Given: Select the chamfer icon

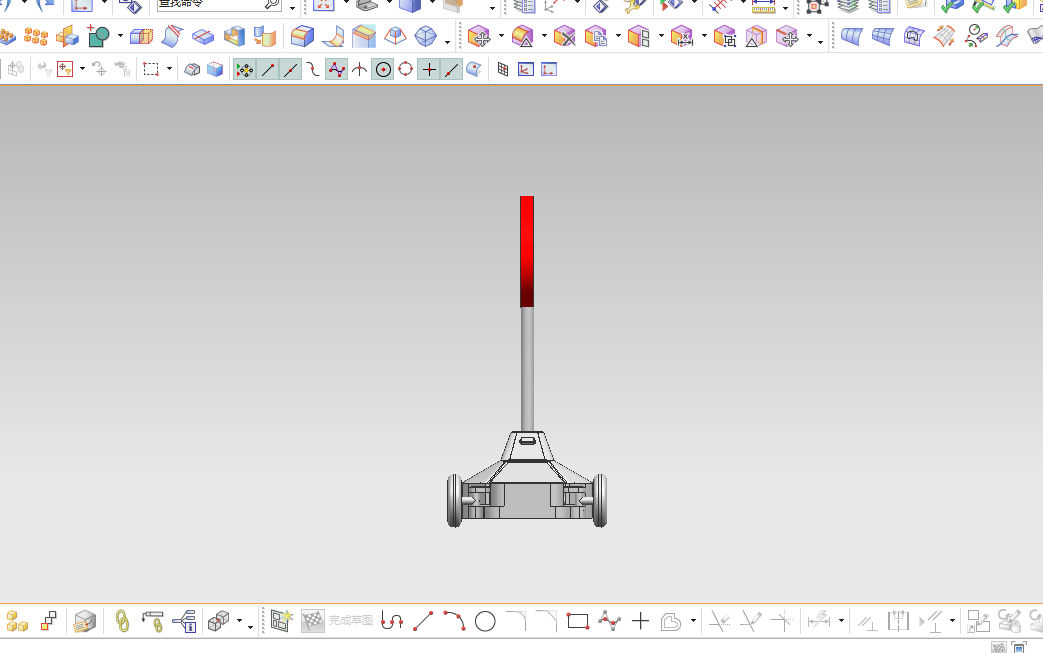Looking at the screenshot, I should coord(364,36).
